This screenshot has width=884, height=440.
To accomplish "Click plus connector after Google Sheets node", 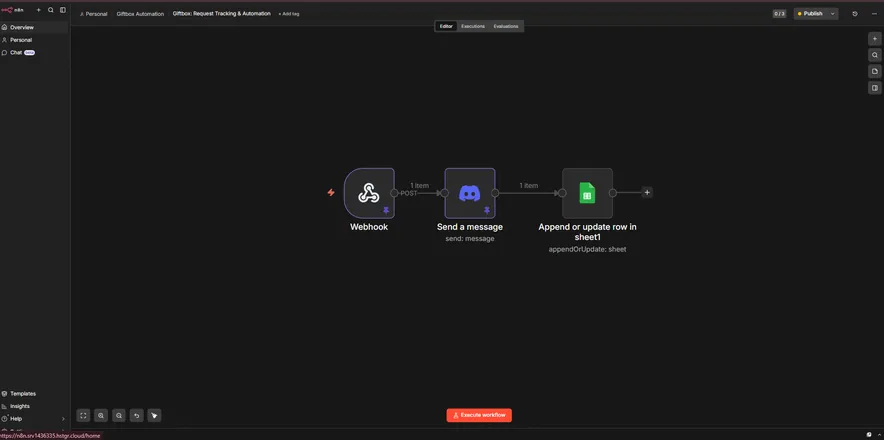I will (647, 192).
